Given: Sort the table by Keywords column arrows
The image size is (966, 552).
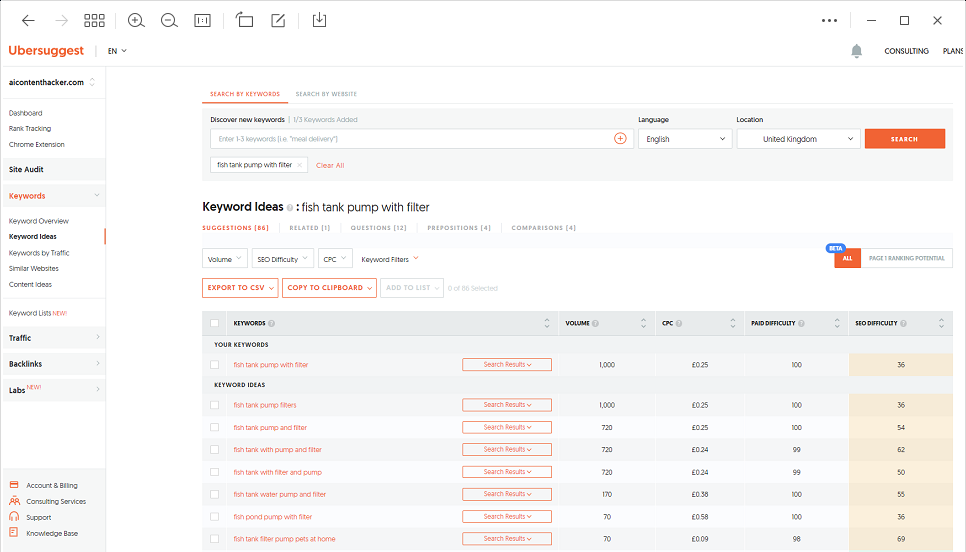Looking at the screenshot, I should click(x=546, y=323).
